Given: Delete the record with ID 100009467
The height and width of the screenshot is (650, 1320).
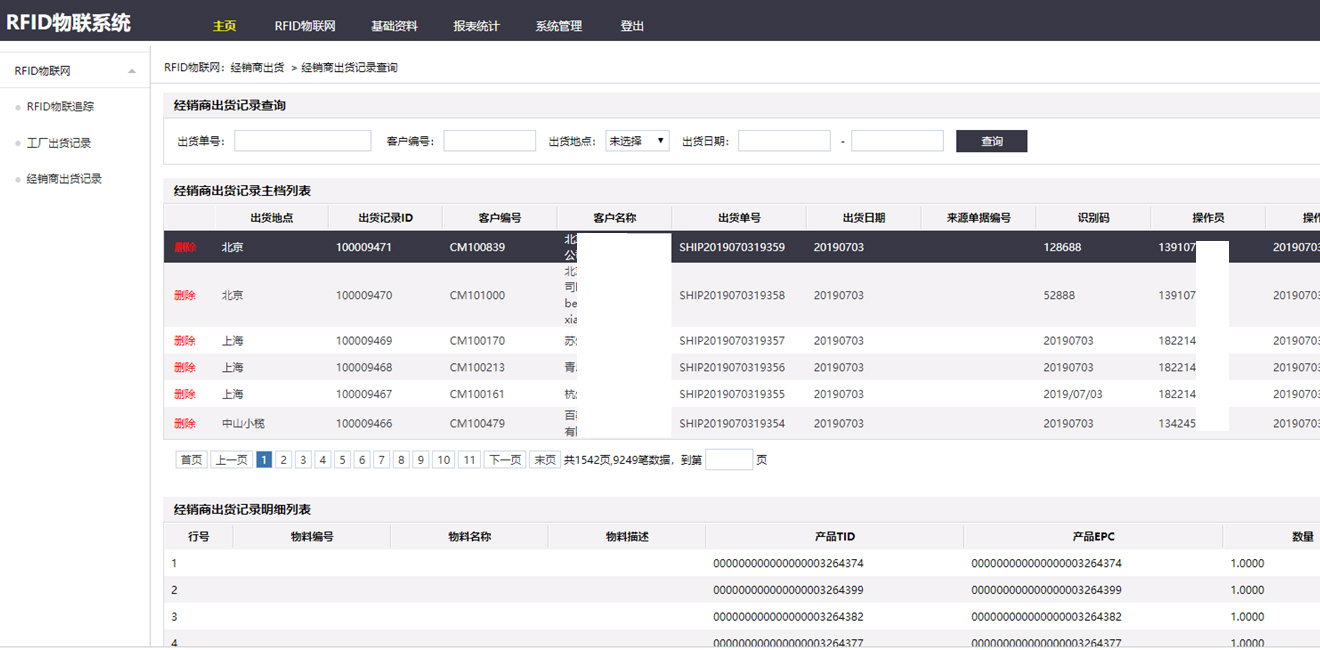Looking at the screenshot, I should point(185,394).
